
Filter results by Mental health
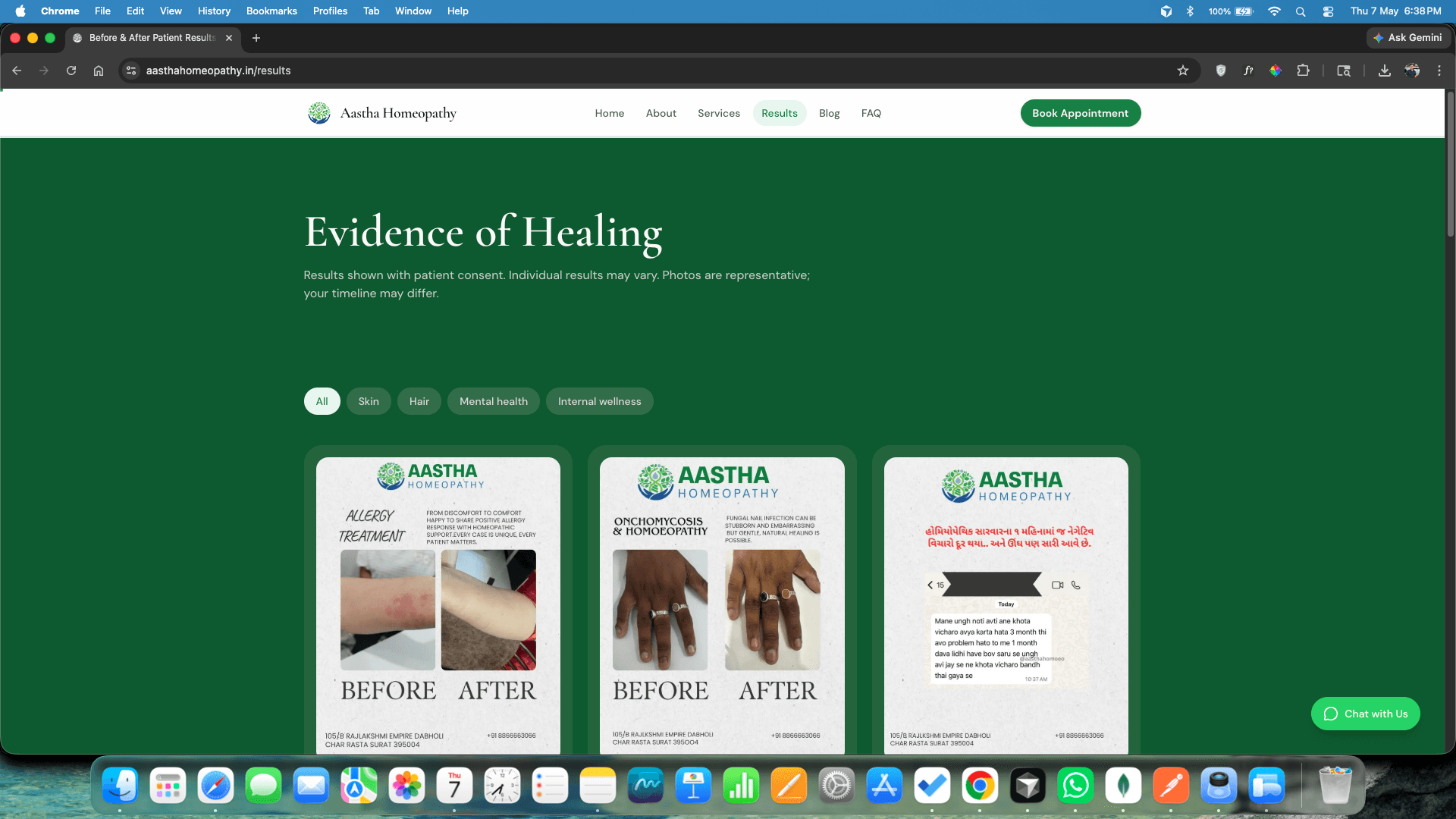[x=494, y=401]
